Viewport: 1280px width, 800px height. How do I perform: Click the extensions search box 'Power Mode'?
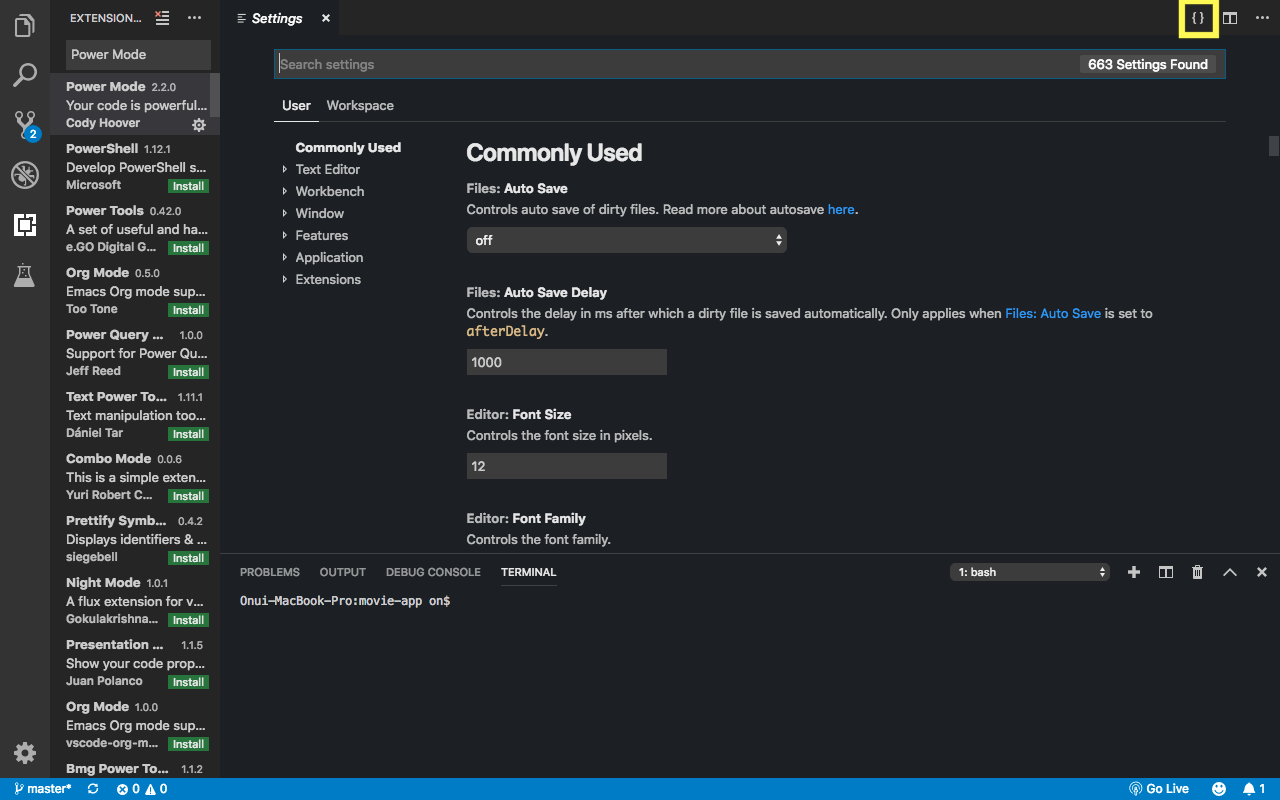click(x=139, y=54)
